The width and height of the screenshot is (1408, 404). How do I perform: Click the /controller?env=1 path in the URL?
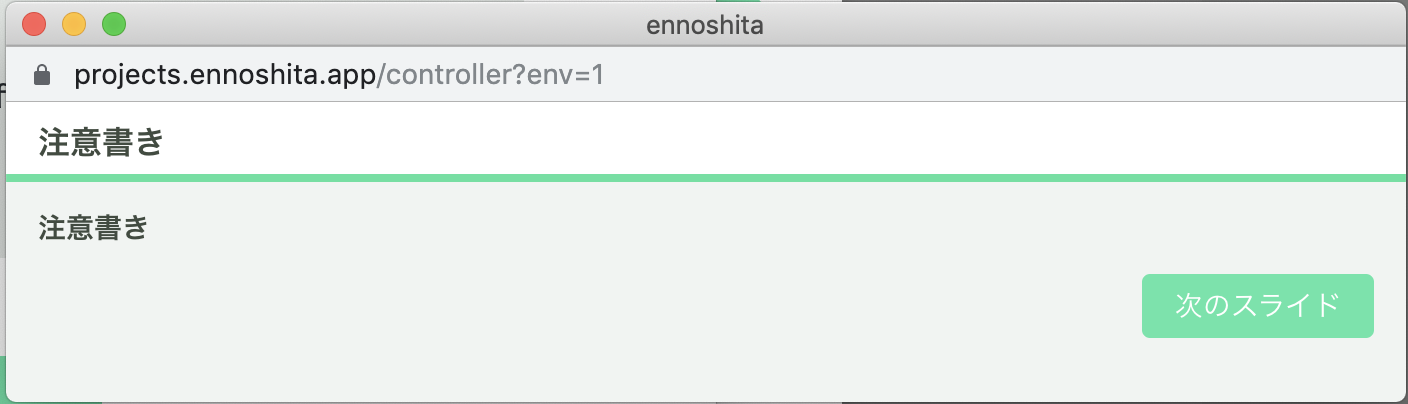pos(490,76)
